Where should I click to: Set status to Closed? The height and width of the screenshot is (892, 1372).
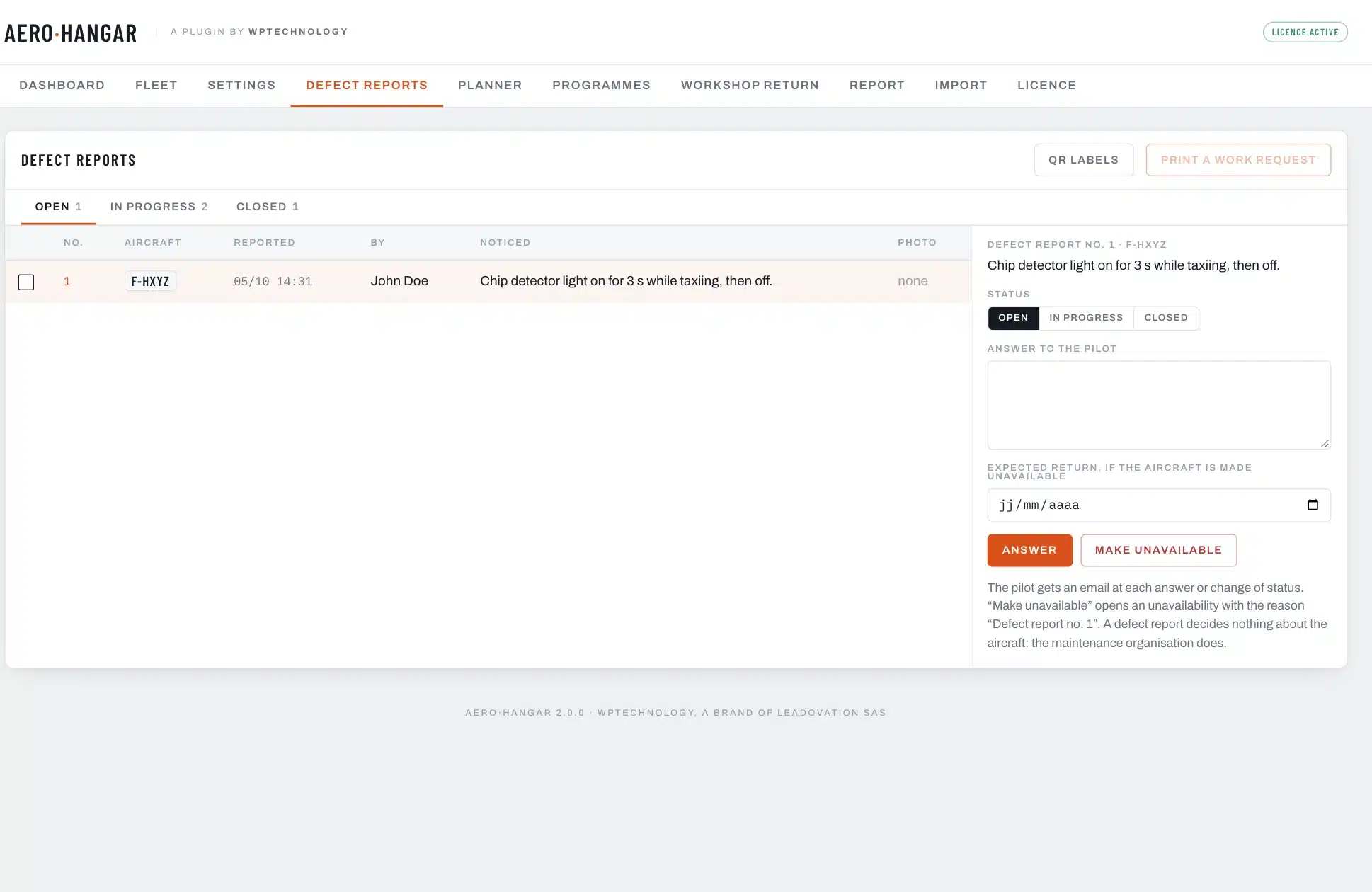pos(1166,318)
